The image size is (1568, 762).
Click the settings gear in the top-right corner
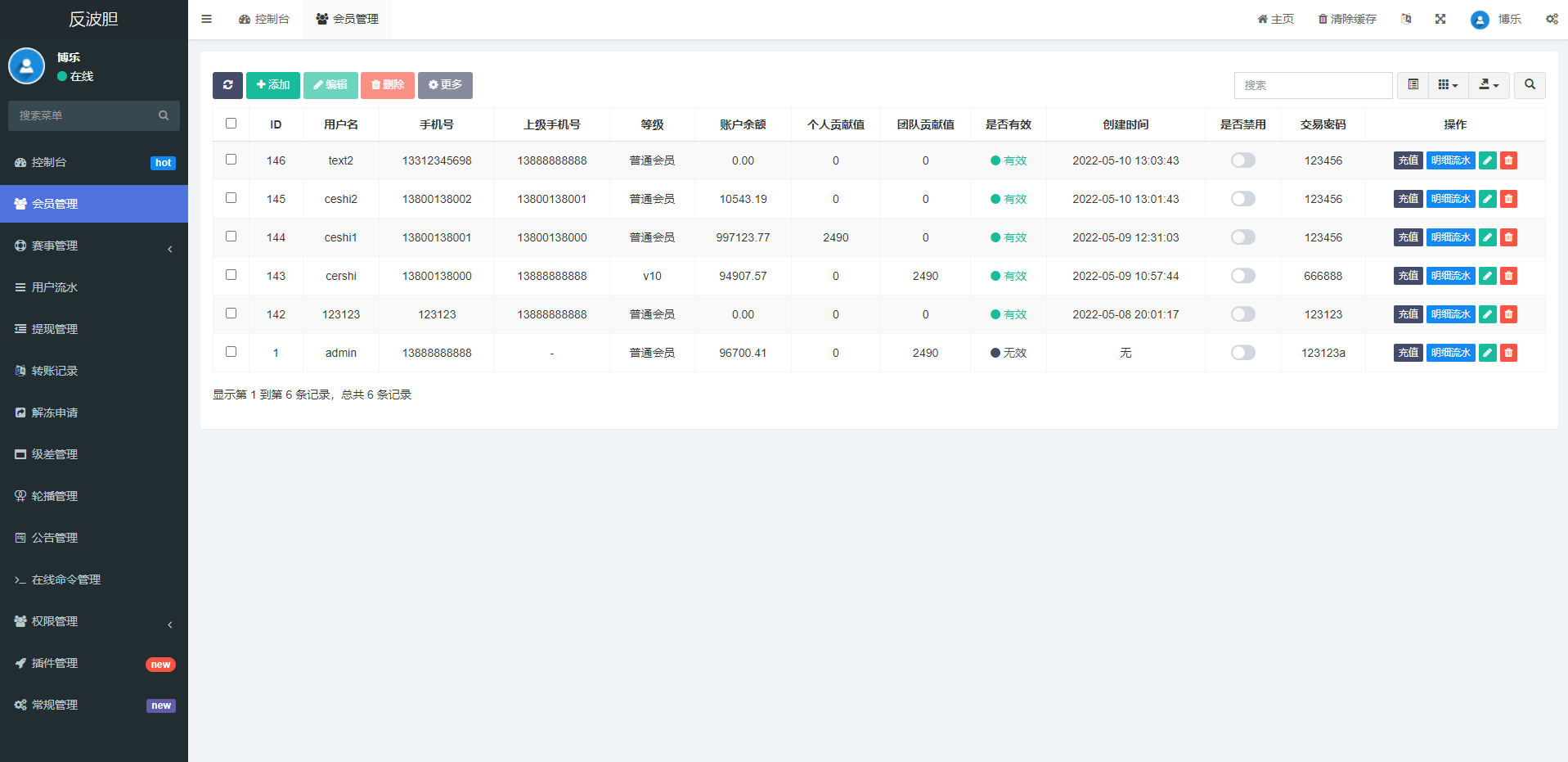pos(1552,18)
